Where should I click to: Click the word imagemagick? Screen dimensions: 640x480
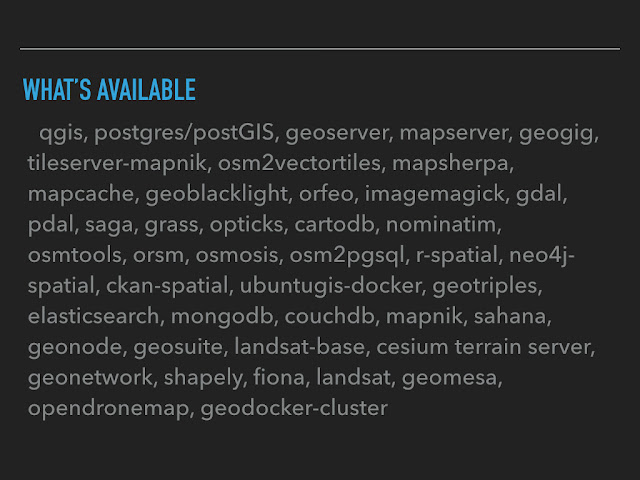434,194
